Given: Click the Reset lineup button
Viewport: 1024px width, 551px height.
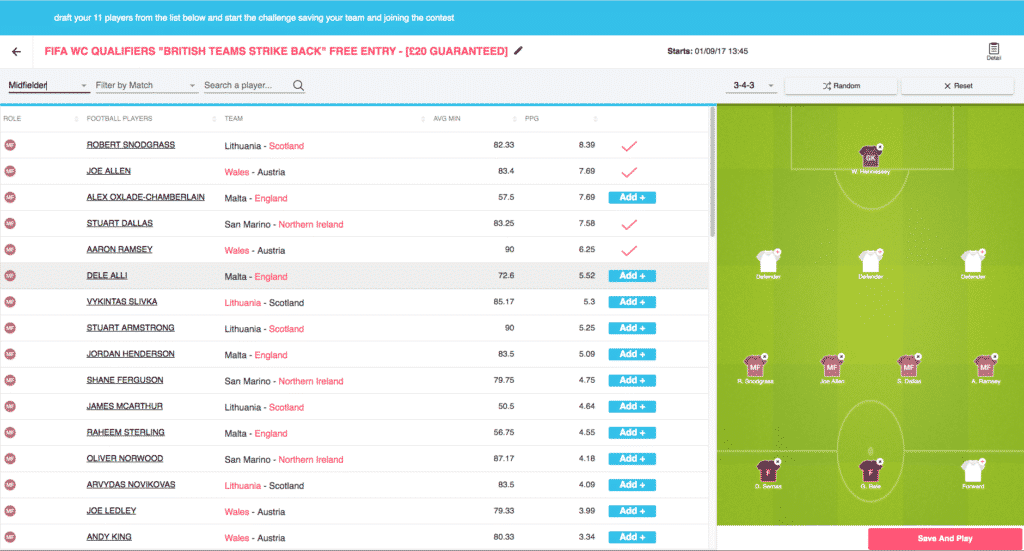Looking at the screenshot, I should point(958,86).
